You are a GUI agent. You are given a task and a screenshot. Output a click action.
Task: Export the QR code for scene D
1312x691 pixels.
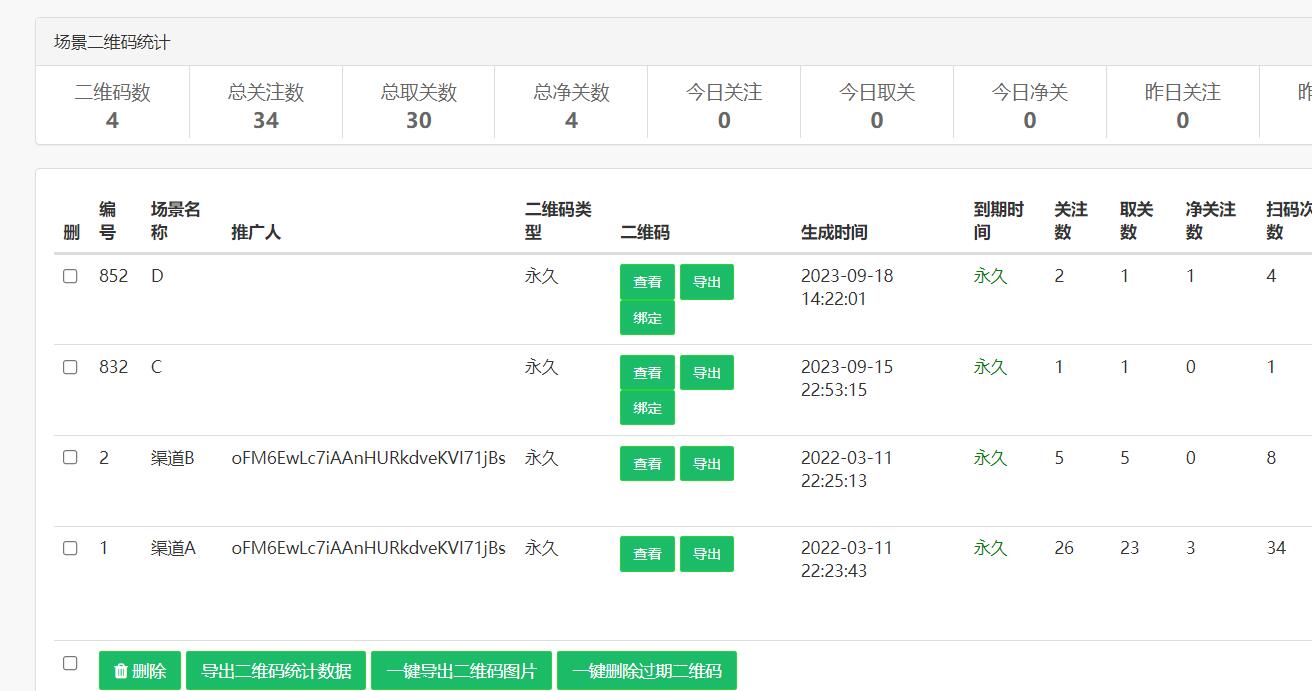707,282
